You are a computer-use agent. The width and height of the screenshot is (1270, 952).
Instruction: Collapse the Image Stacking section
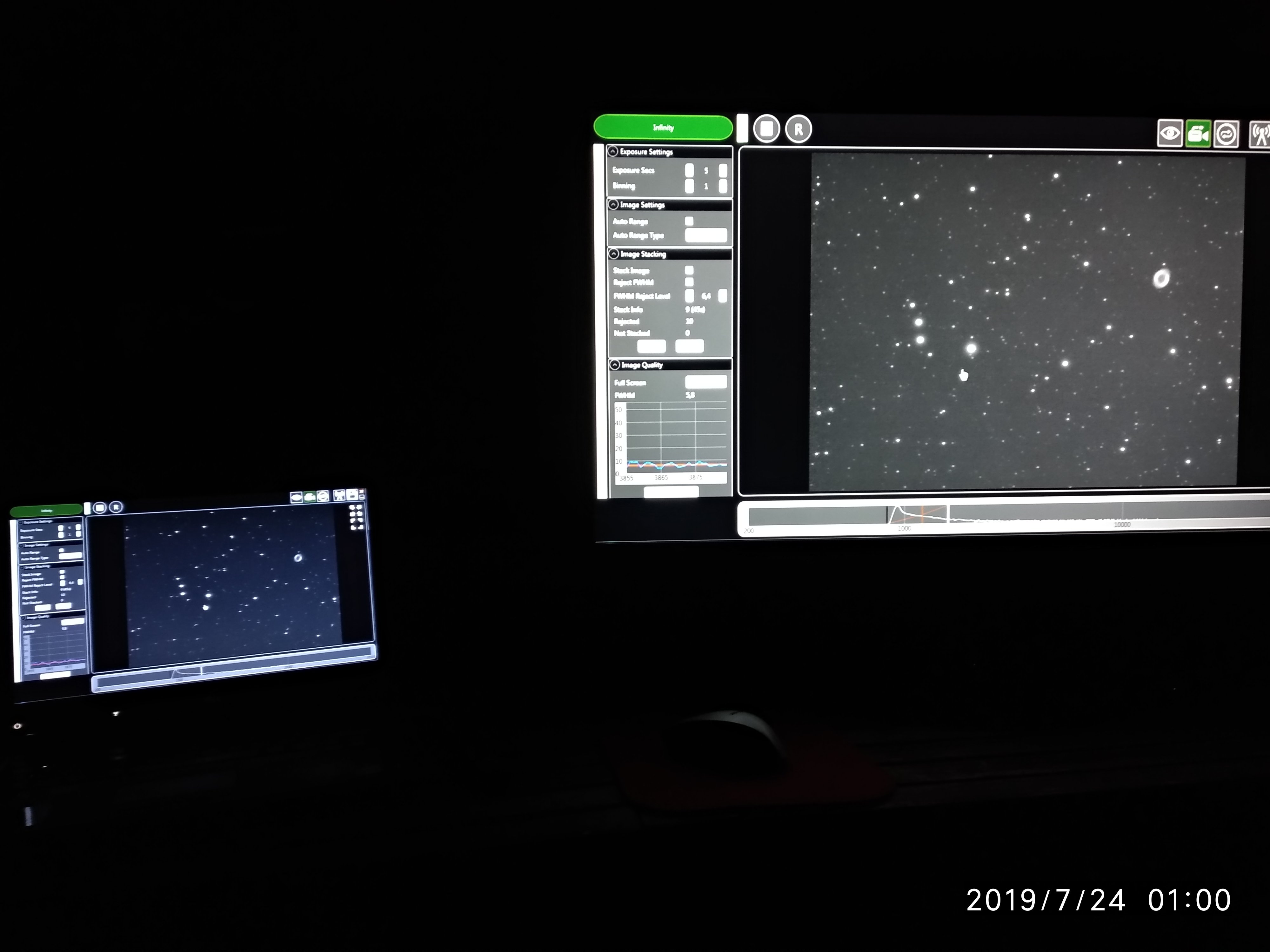click(614, 254)
